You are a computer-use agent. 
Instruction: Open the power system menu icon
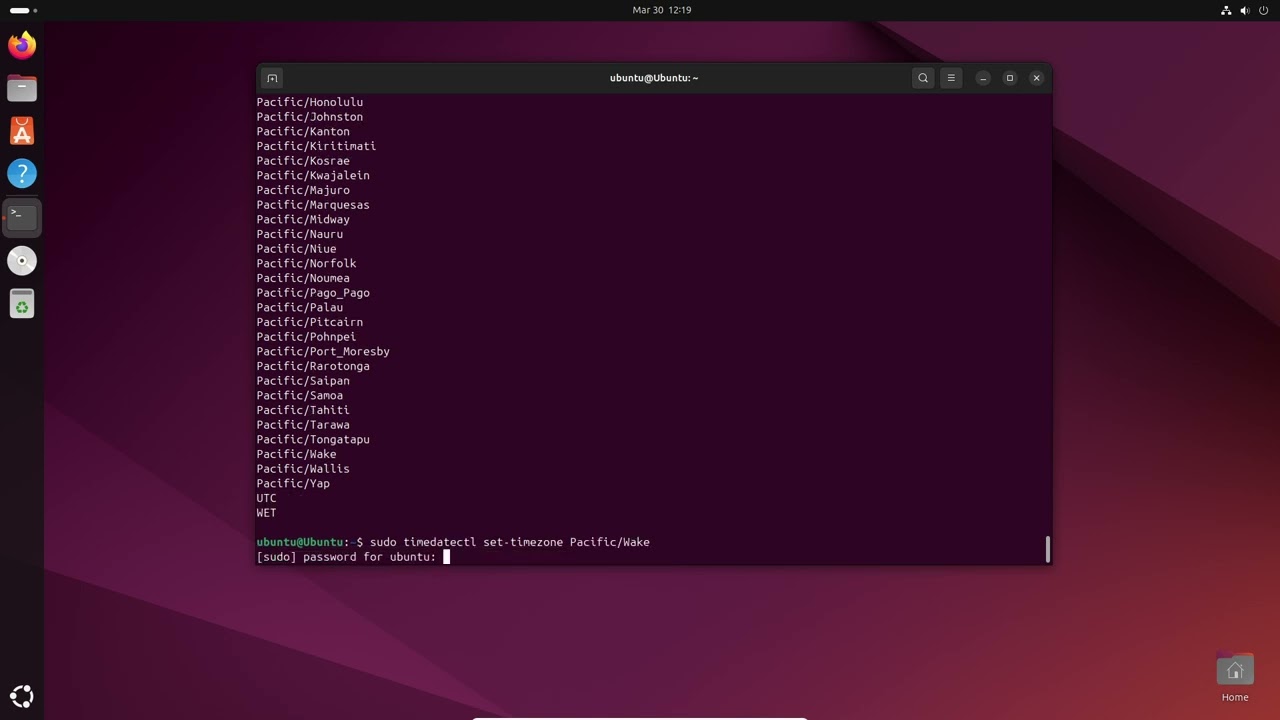[x=1264, y=10]
